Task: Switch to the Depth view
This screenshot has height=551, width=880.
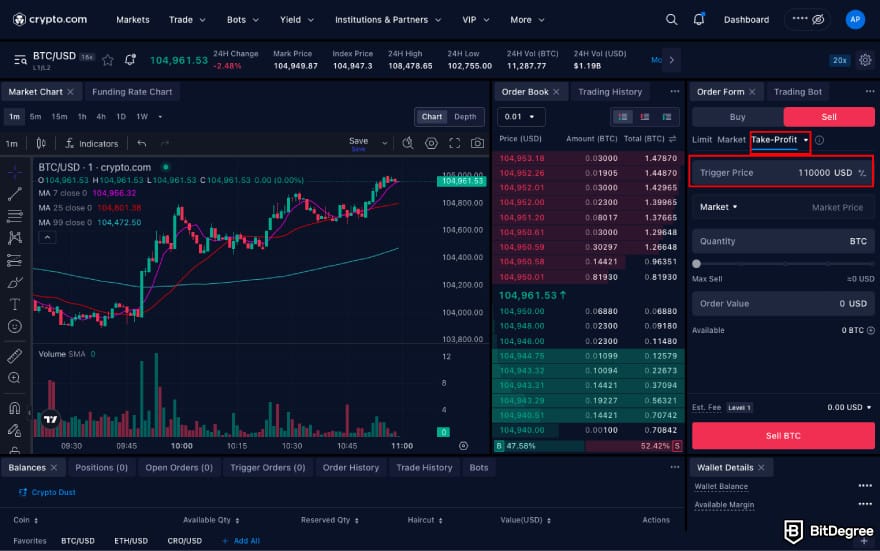Action: coord(465,117)
